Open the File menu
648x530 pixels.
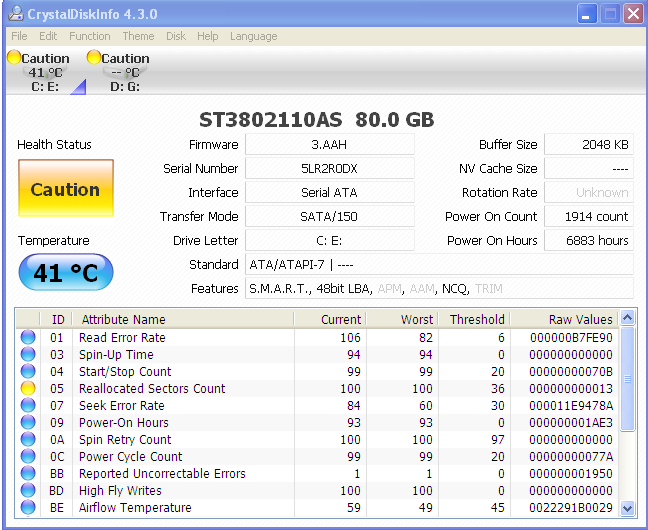click(19, 36)
